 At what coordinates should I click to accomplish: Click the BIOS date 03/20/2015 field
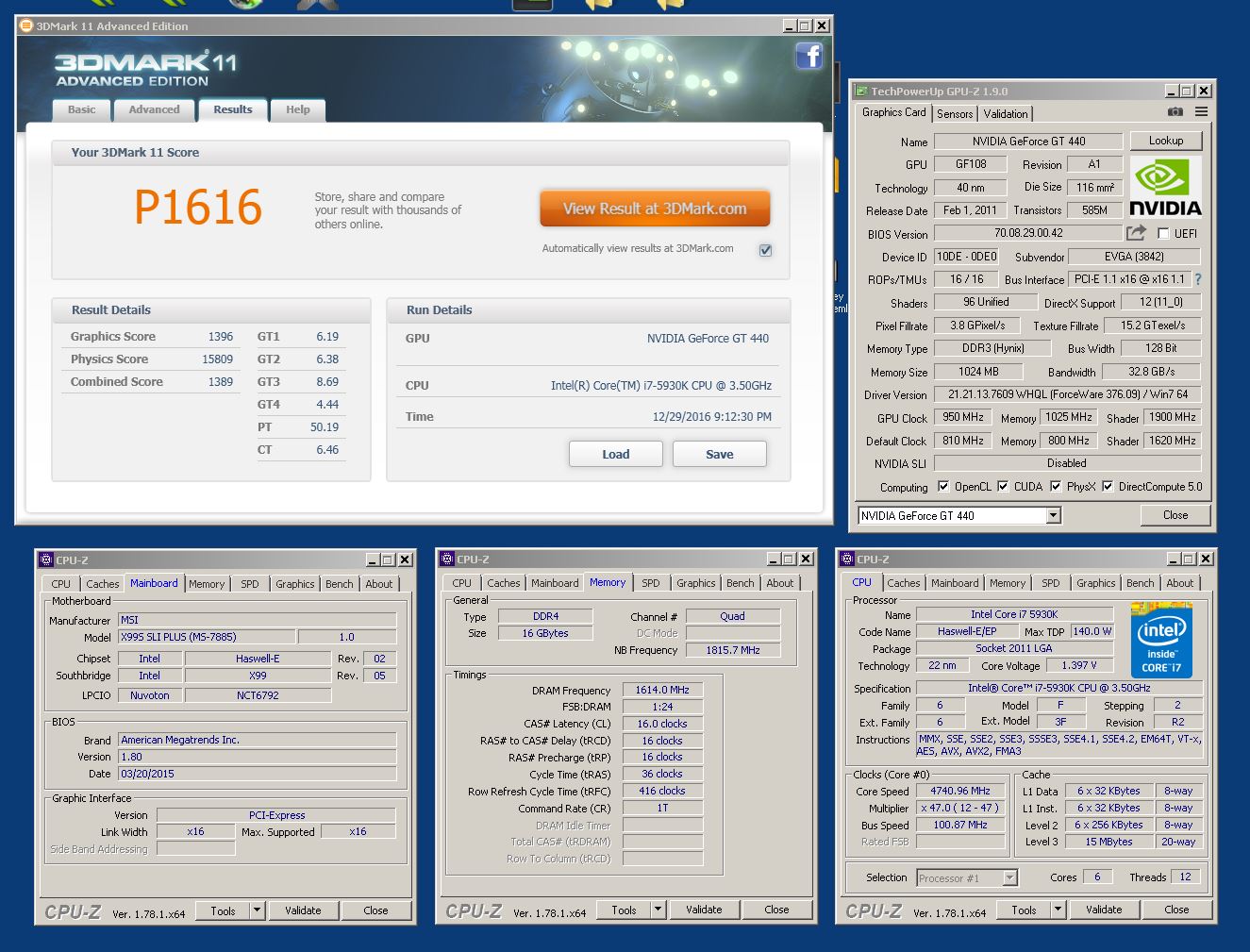pyautogui.click(x=258, y=774)
